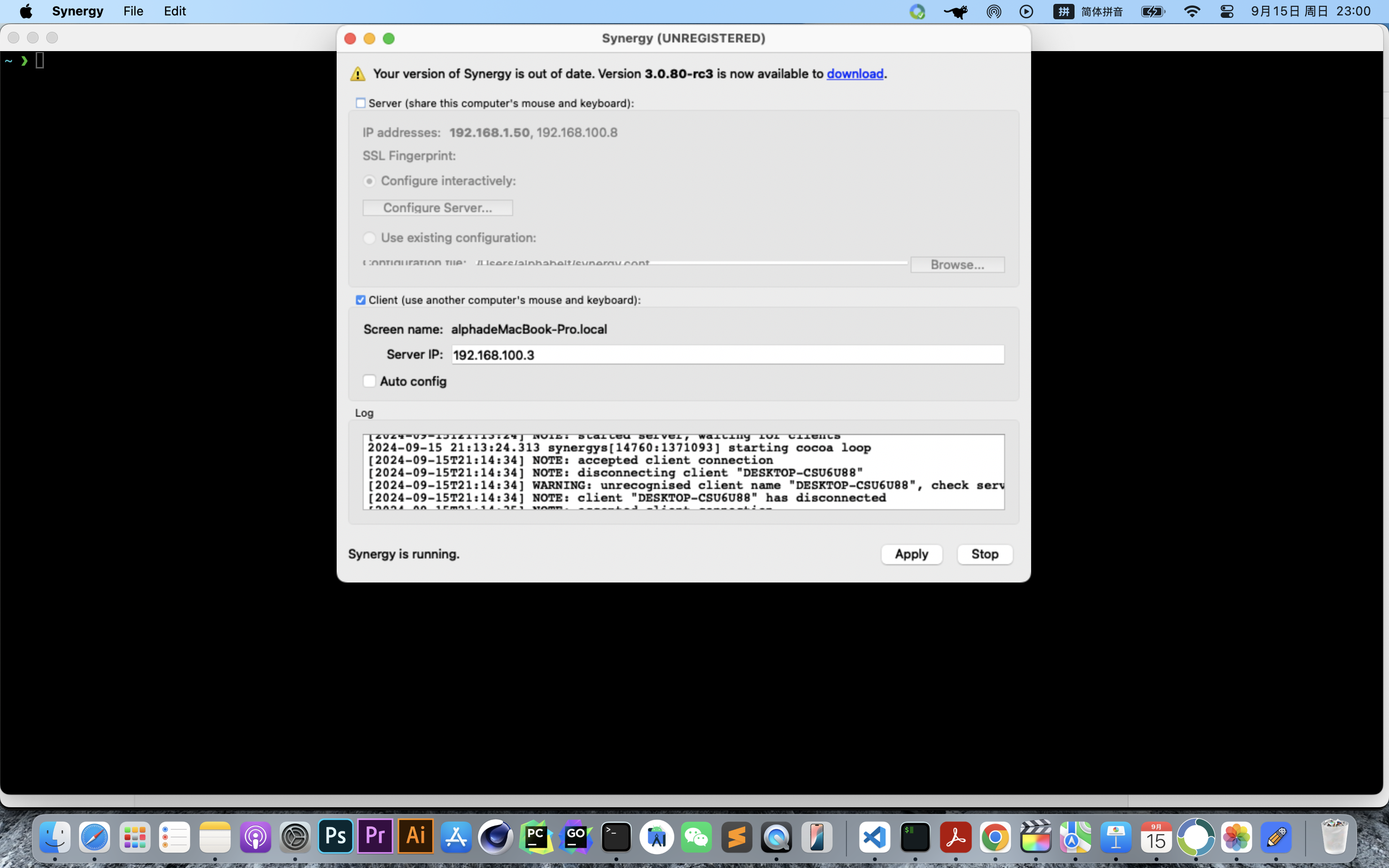Open Wi-Fi status menu
This screenshot has height=868, width=1389.
pos(1192,12)
